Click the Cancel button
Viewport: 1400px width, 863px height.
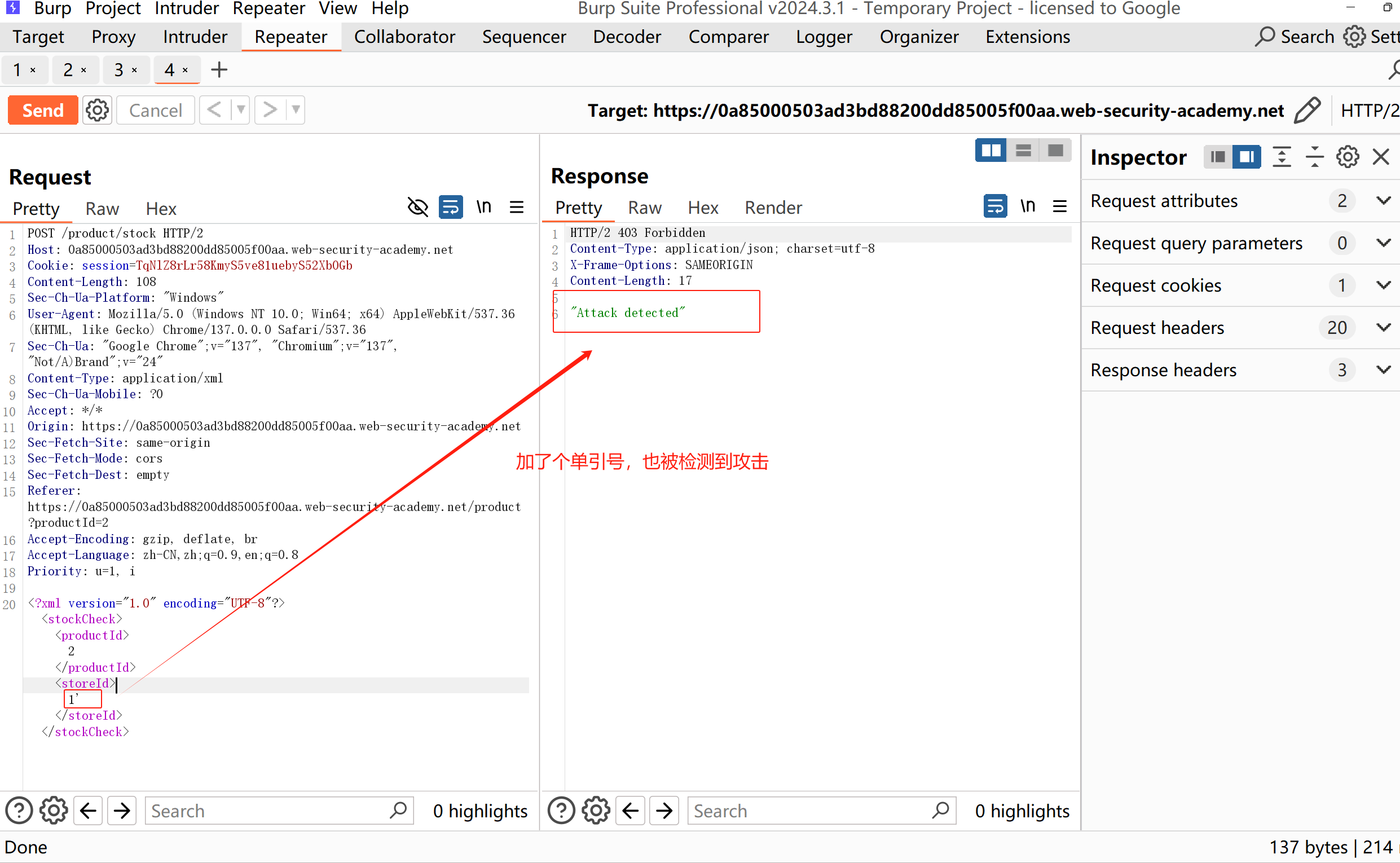tap(155, 110)
